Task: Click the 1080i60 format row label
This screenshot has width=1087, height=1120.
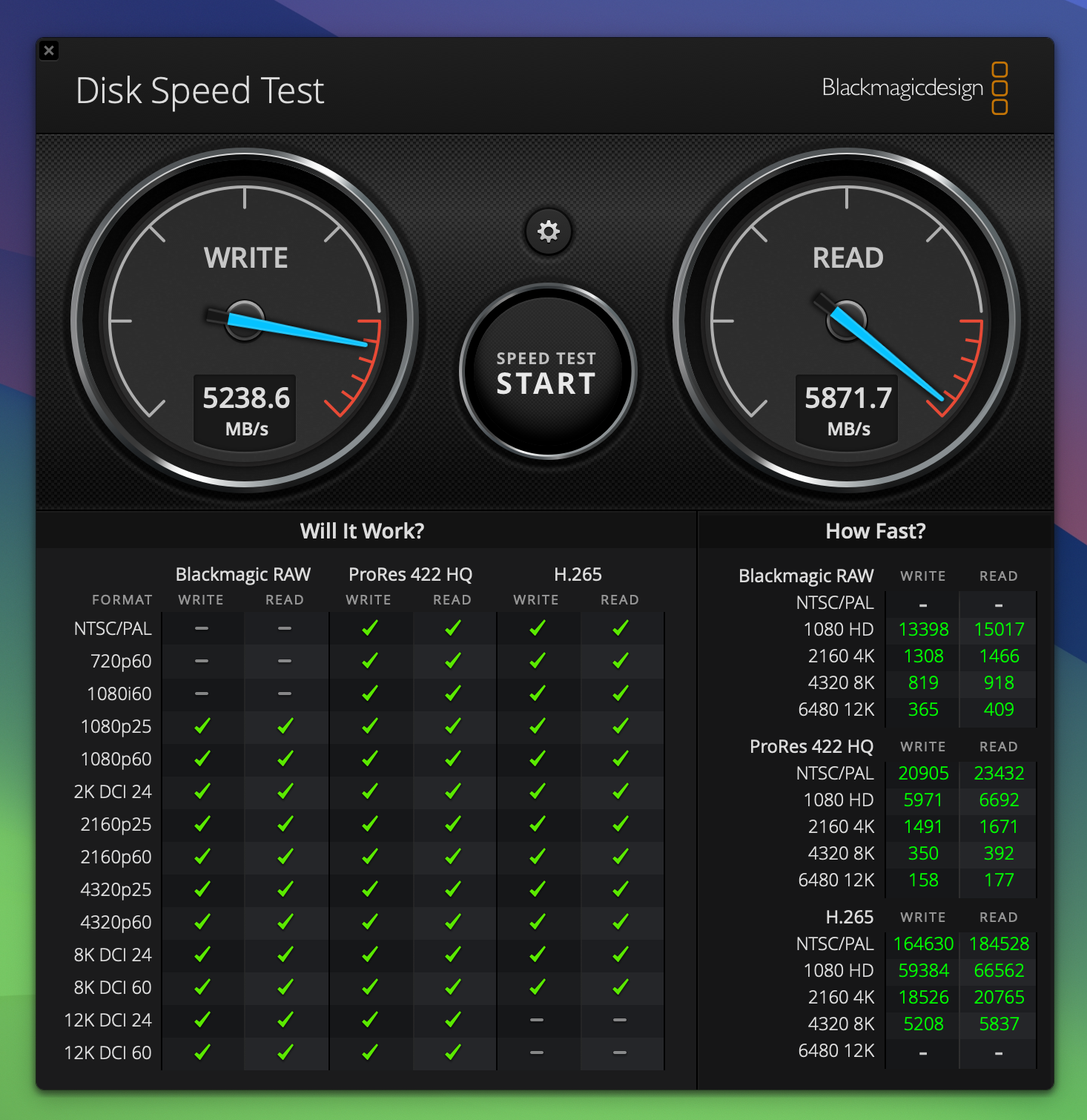Action: pos(119,694)
